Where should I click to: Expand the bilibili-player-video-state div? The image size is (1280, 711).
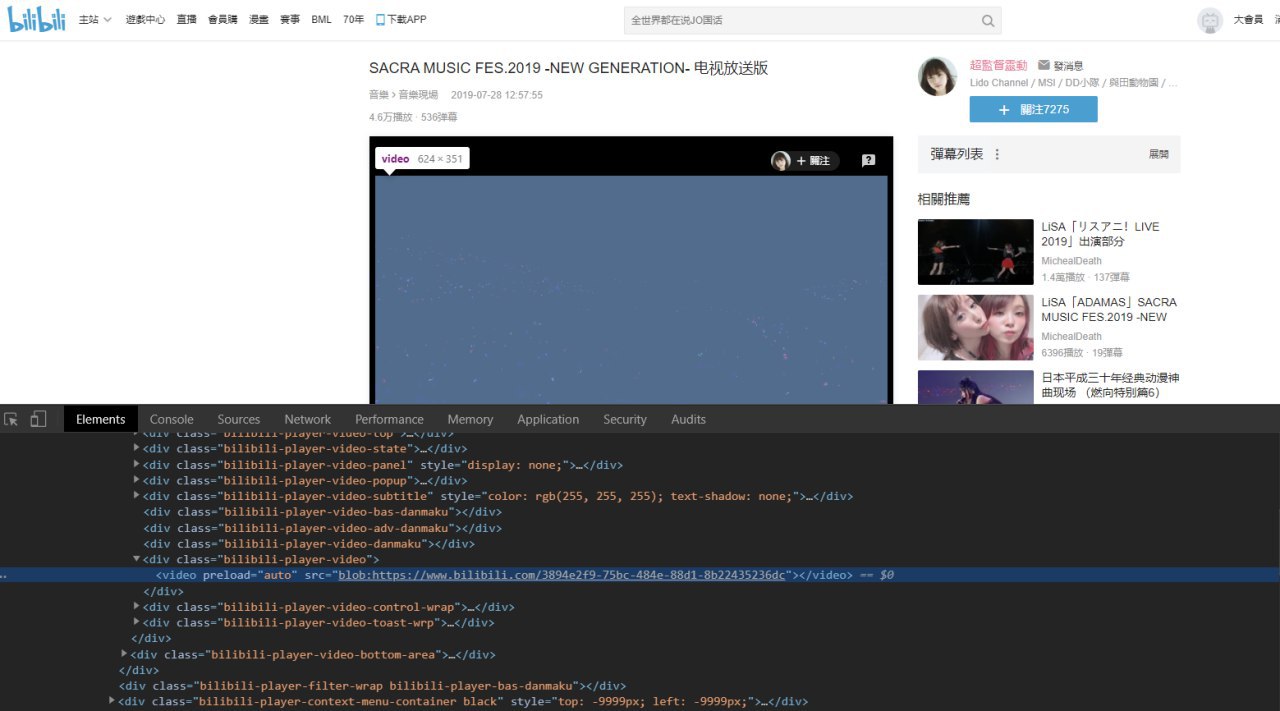click(x=137, y=448)
